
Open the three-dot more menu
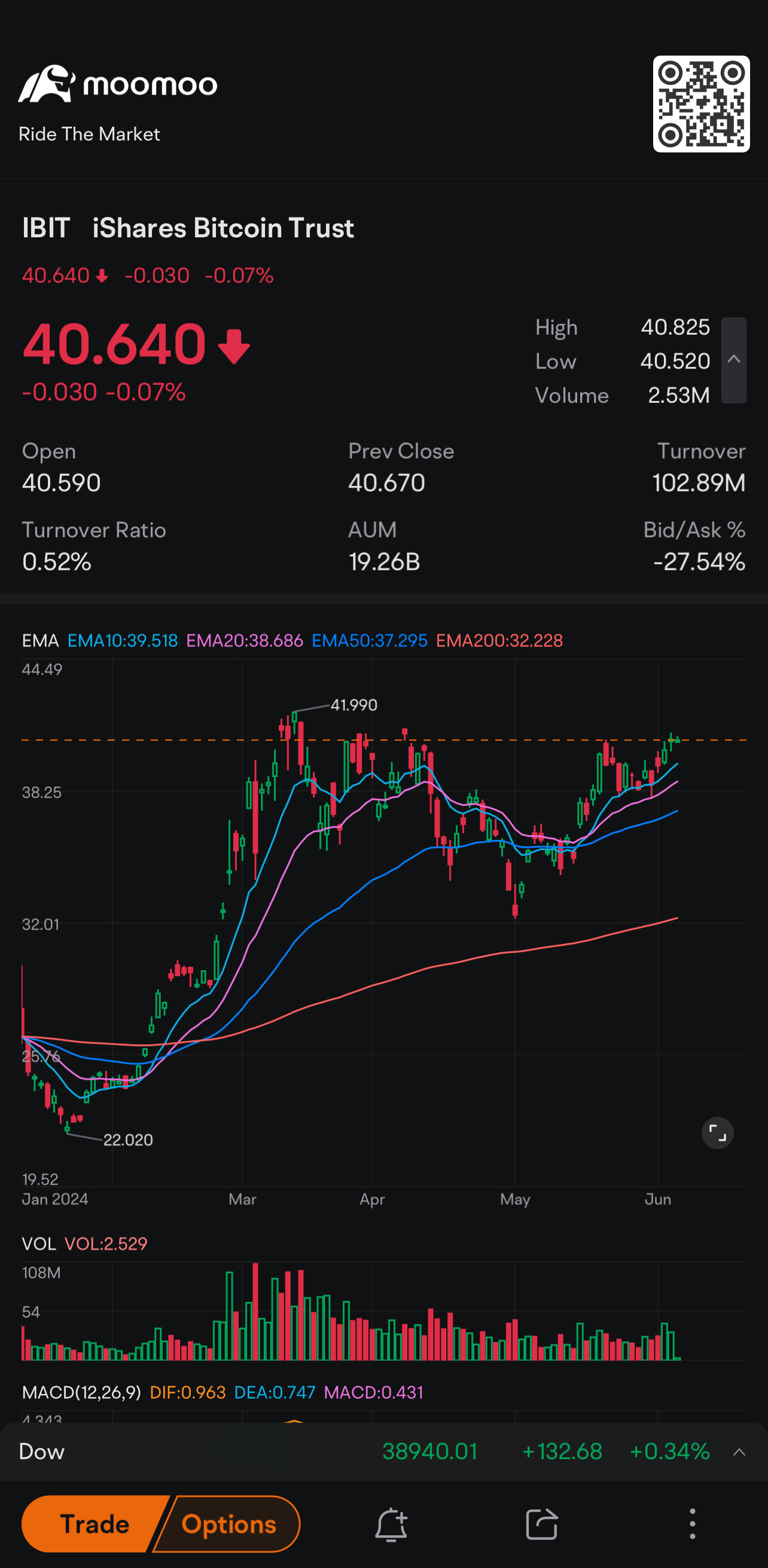point(692,1524)
